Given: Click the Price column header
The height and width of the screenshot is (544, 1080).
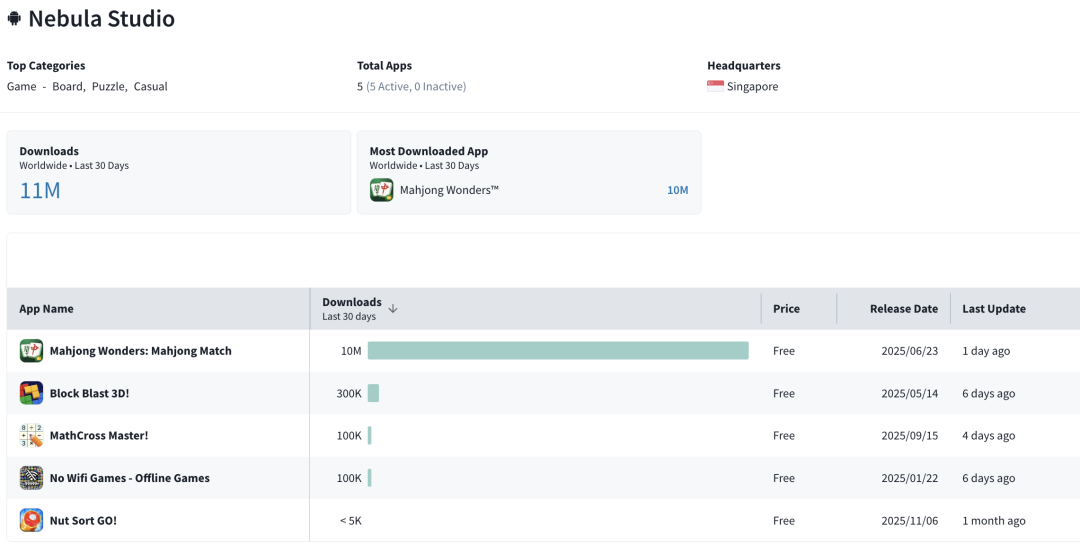Looking at the screenshot, I should pos(786,309).
